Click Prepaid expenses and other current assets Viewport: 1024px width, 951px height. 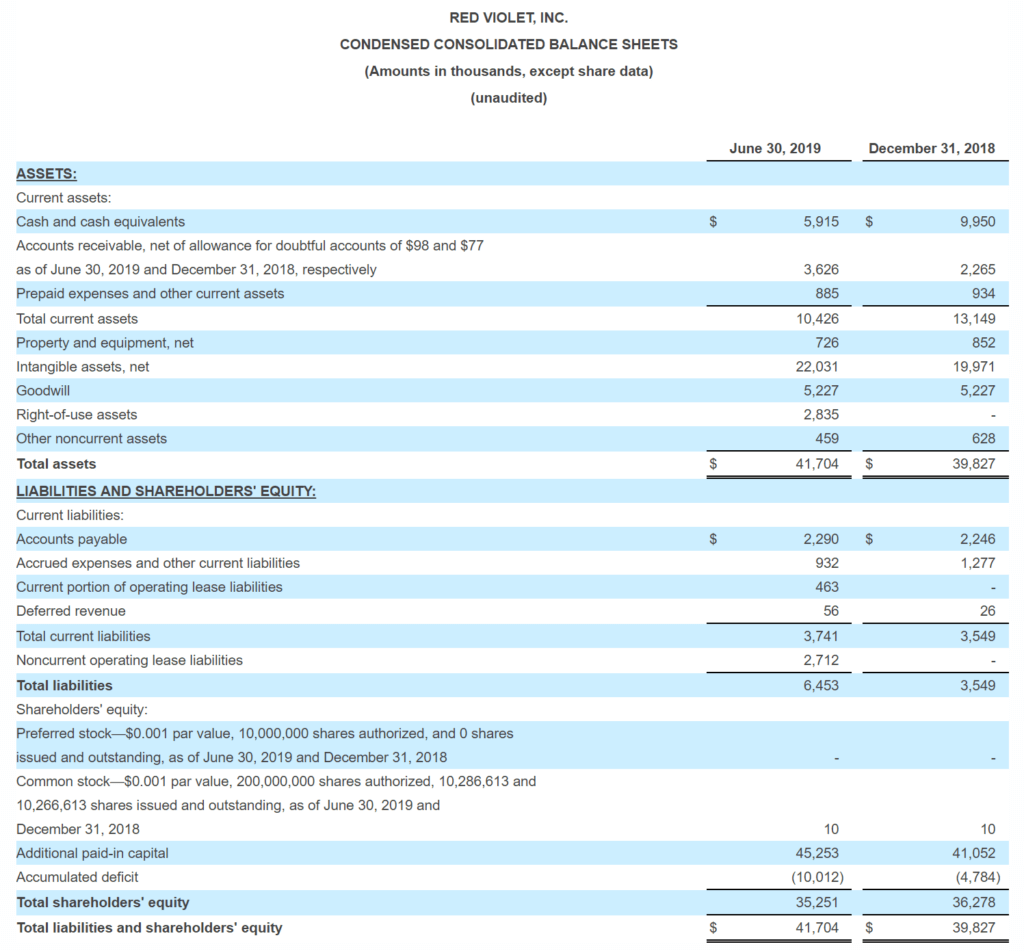[150, 294]
